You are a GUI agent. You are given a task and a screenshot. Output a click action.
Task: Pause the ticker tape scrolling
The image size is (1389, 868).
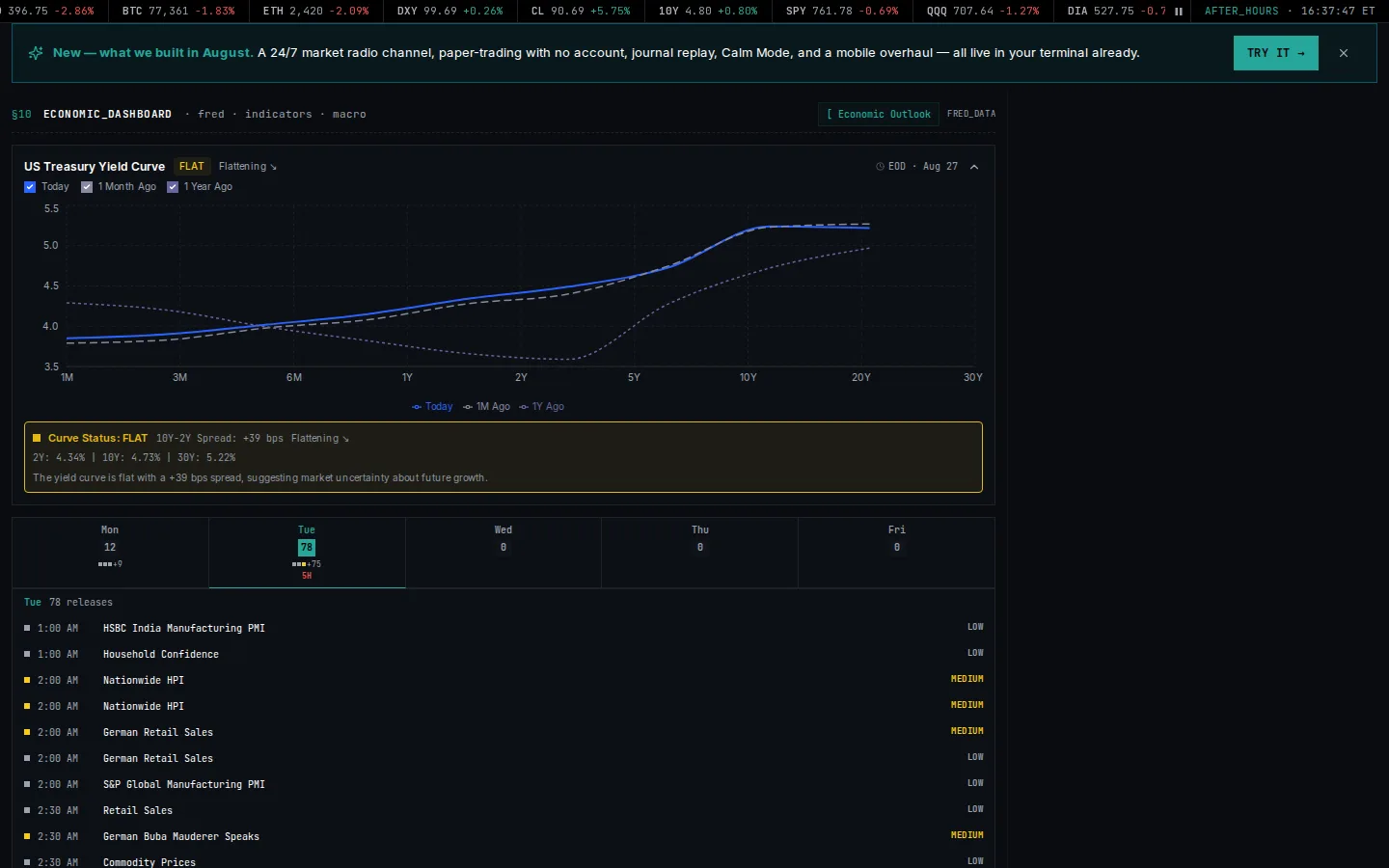(x=1178, y=12)
